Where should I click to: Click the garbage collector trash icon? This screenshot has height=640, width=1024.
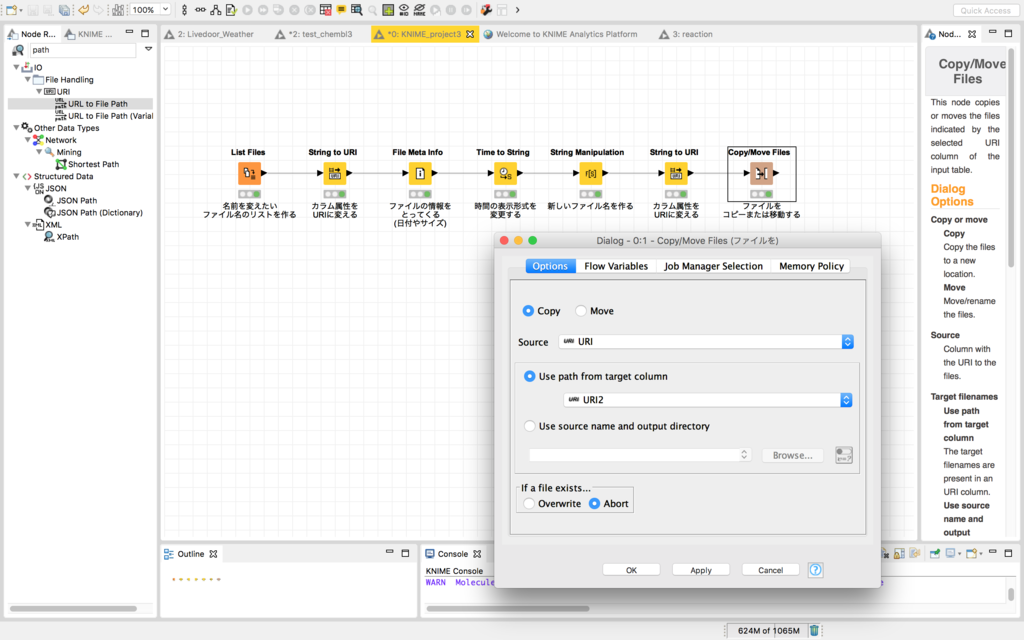[x=814, y=630]
